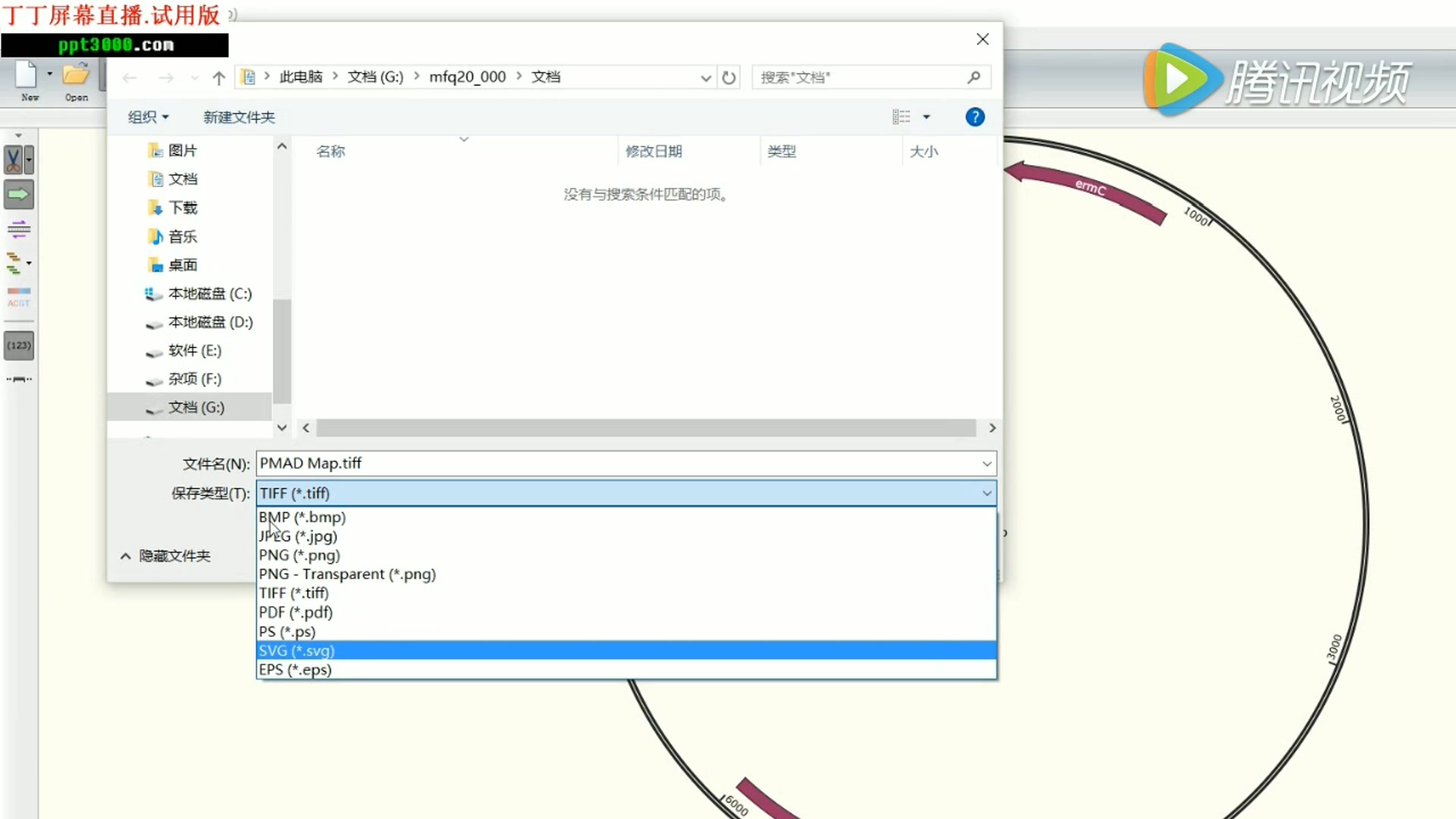Click the staggered lines ORF icon in sidebar
This screenshot has height=819, width=1456.
click(14, 263)
